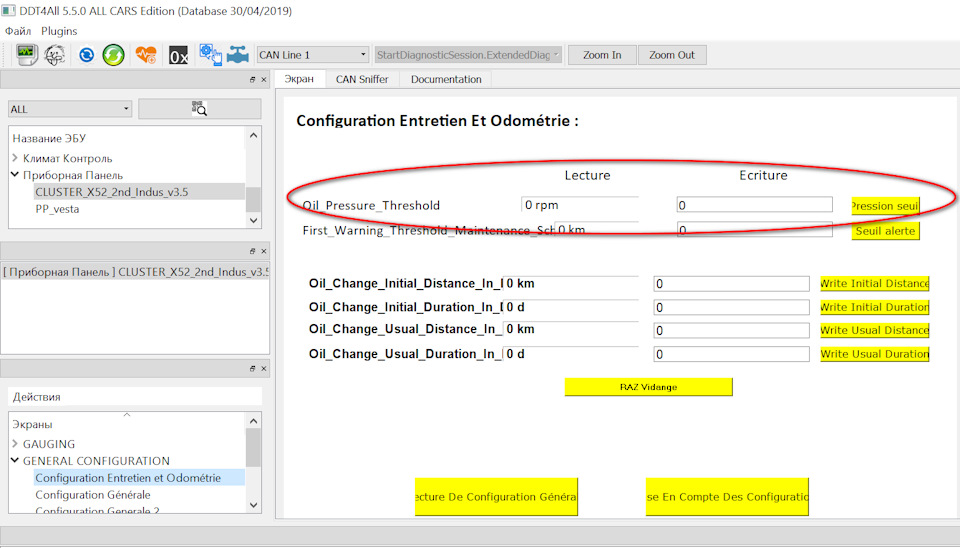Expand the GAUGING tree node
Image resolution: width=960 pixels, height=548 pixels.
tap(15, 443)
